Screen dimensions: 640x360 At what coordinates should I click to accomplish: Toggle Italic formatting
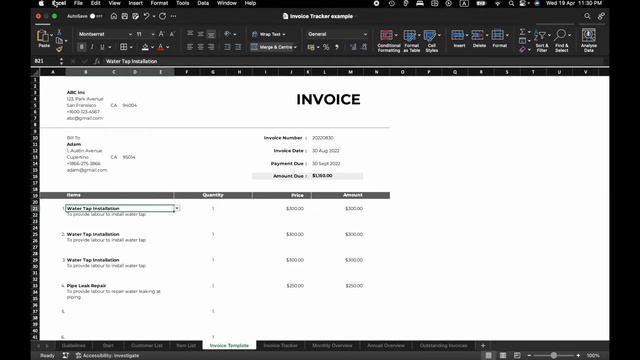point(92,47)
